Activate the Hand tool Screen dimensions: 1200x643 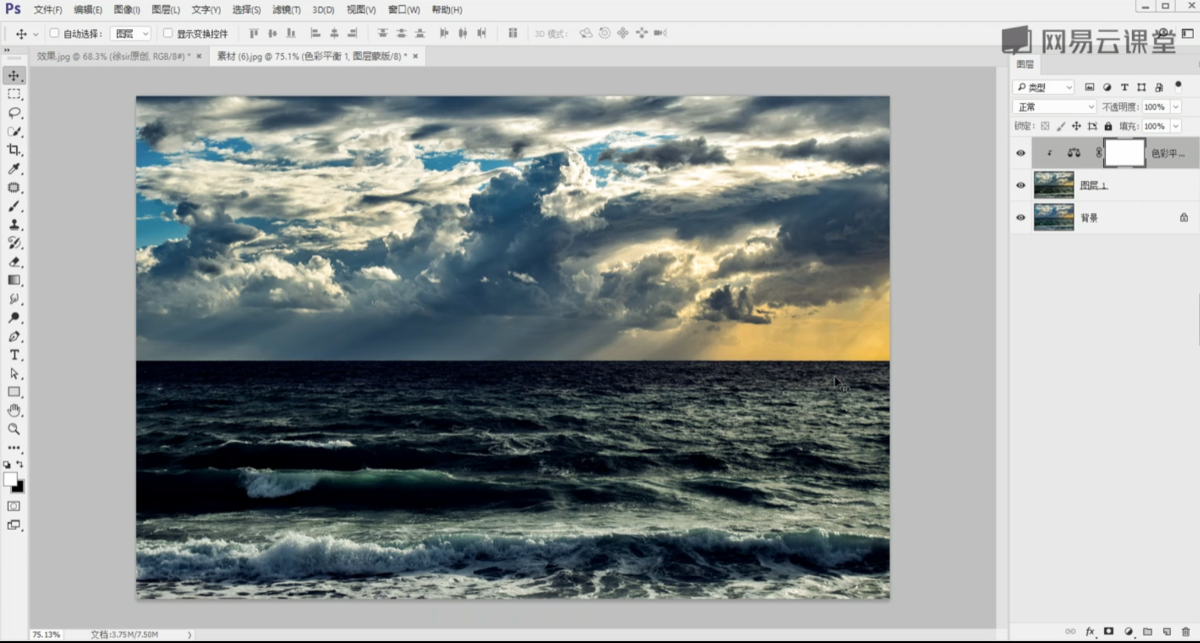(14, 410)
